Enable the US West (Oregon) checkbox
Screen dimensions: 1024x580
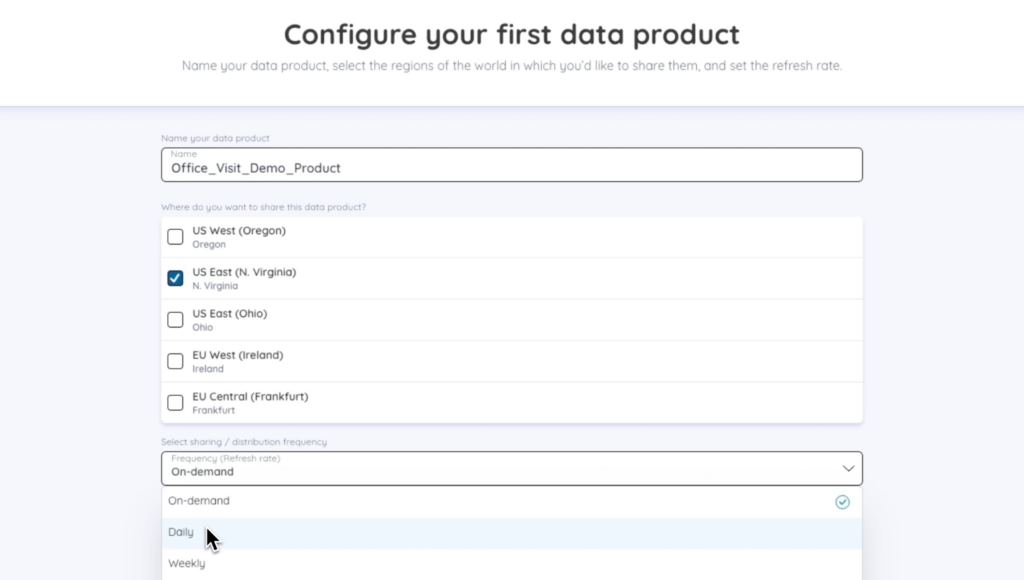[175, 236]
